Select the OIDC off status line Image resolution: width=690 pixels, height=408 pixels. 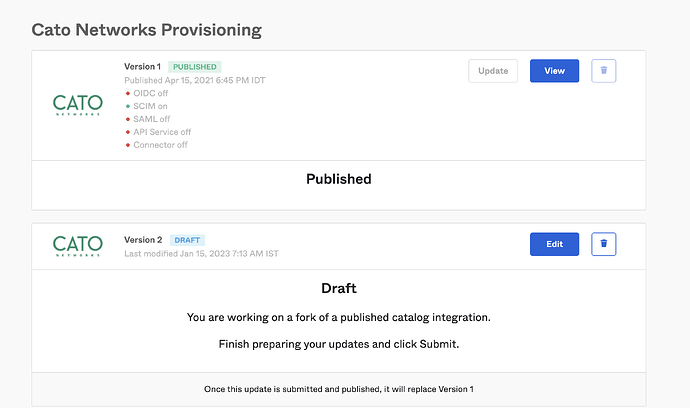tap(147, 93)
